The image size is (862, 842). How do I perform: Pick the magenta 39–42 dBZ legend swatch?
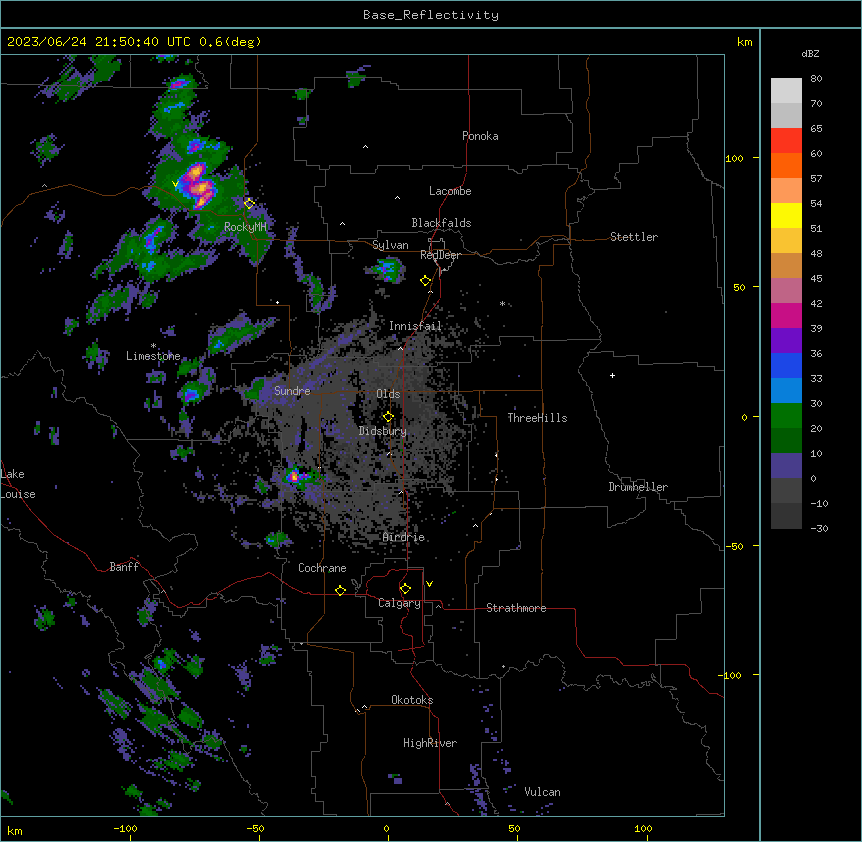pyautogui.click(x=786, y=315)
